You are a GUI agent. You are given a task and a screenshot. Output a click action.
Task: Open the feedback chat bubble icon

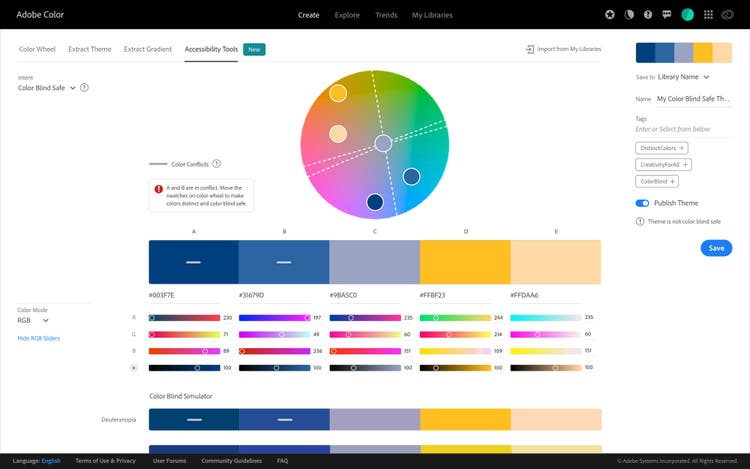point(667,14)
